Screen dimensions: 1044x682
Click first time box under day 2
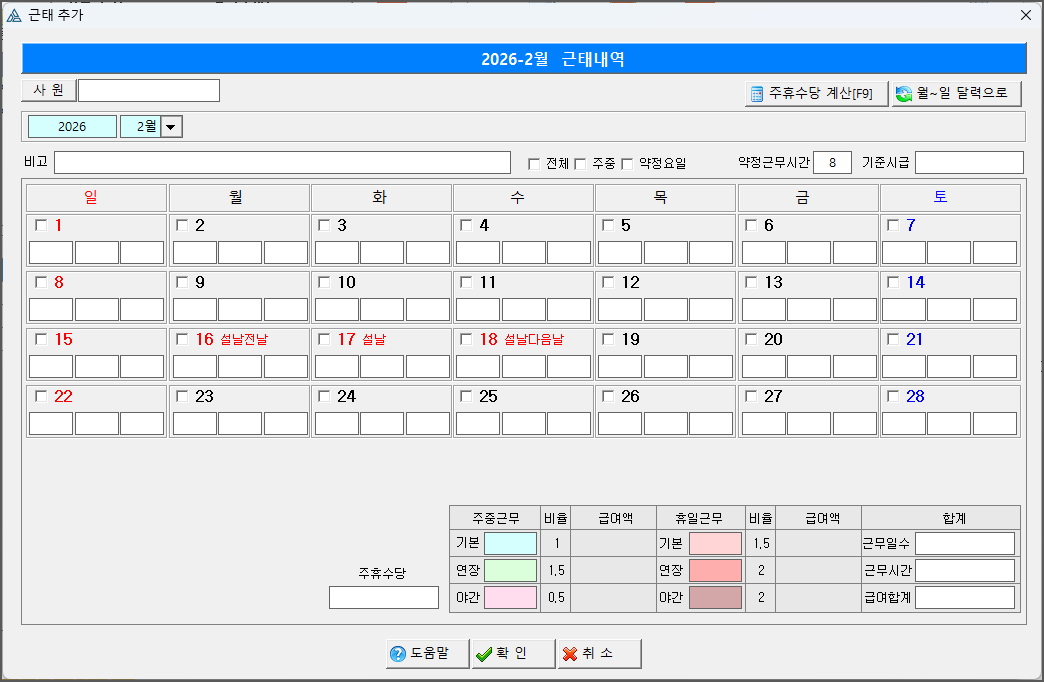[194, 253]
